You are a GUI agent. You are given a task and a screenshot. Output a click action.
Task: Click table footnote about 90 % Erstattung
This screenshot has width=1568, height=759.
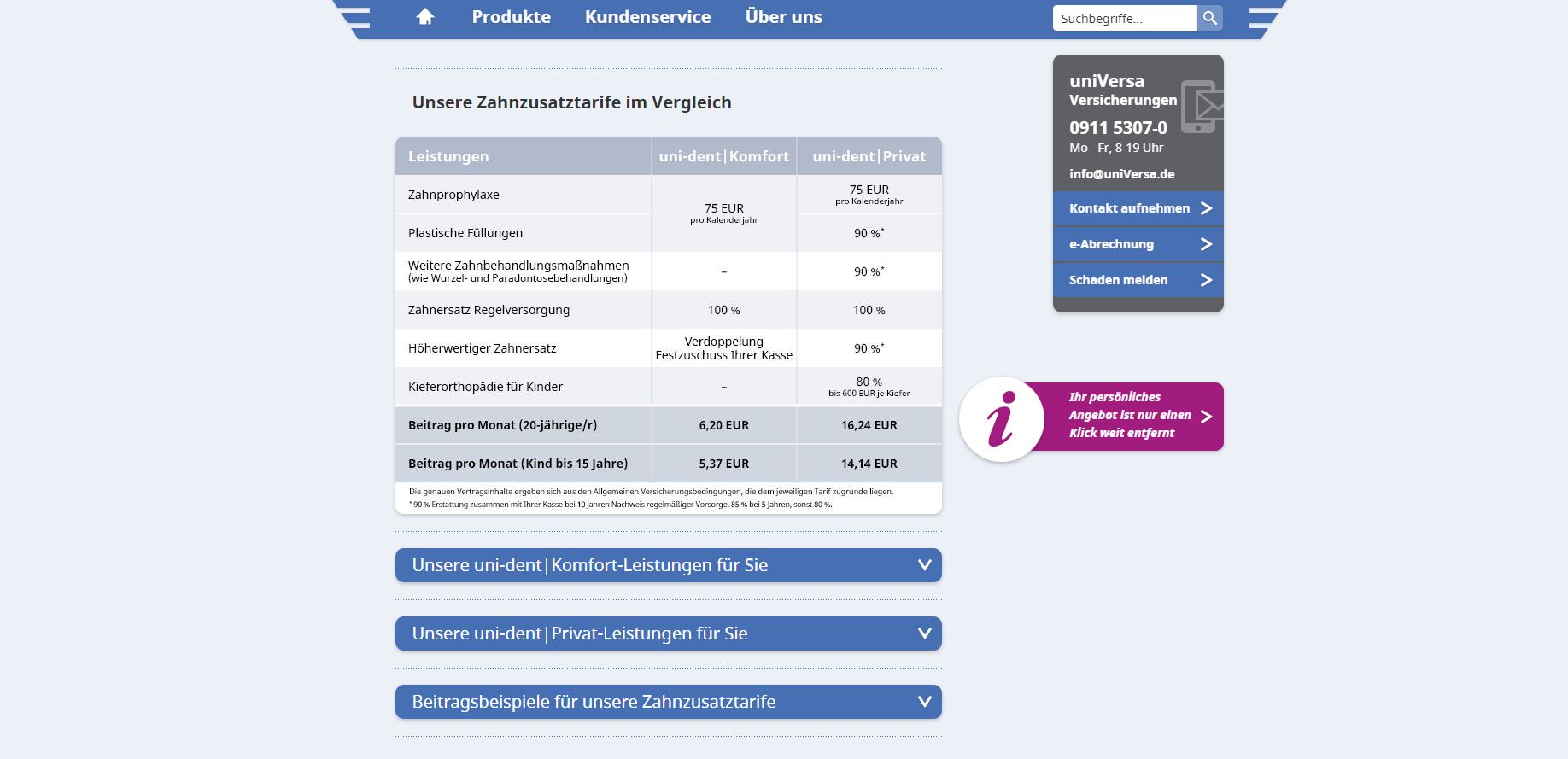(620, 505)
